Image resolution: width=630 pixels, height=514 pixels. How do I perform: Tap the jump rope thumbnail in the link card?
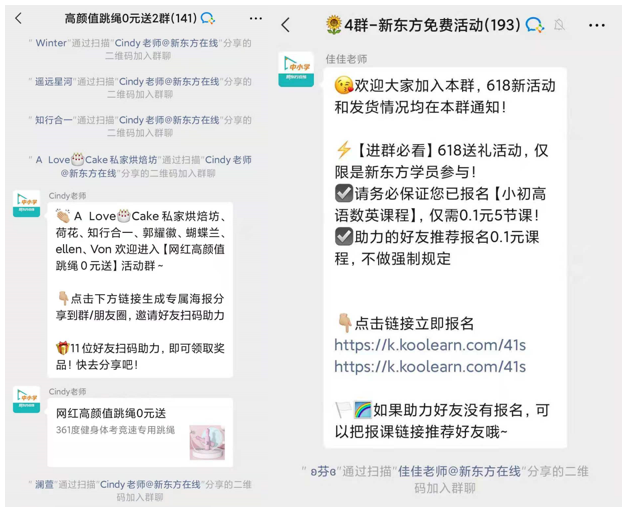207,442
